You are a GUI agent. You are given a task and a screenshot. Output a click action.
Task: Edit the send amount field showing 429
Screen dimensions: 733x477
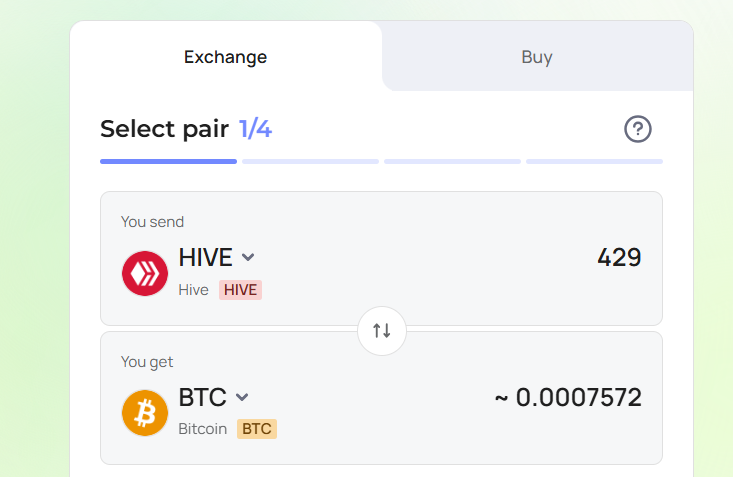pyautogui.click(x=619, y=257)
